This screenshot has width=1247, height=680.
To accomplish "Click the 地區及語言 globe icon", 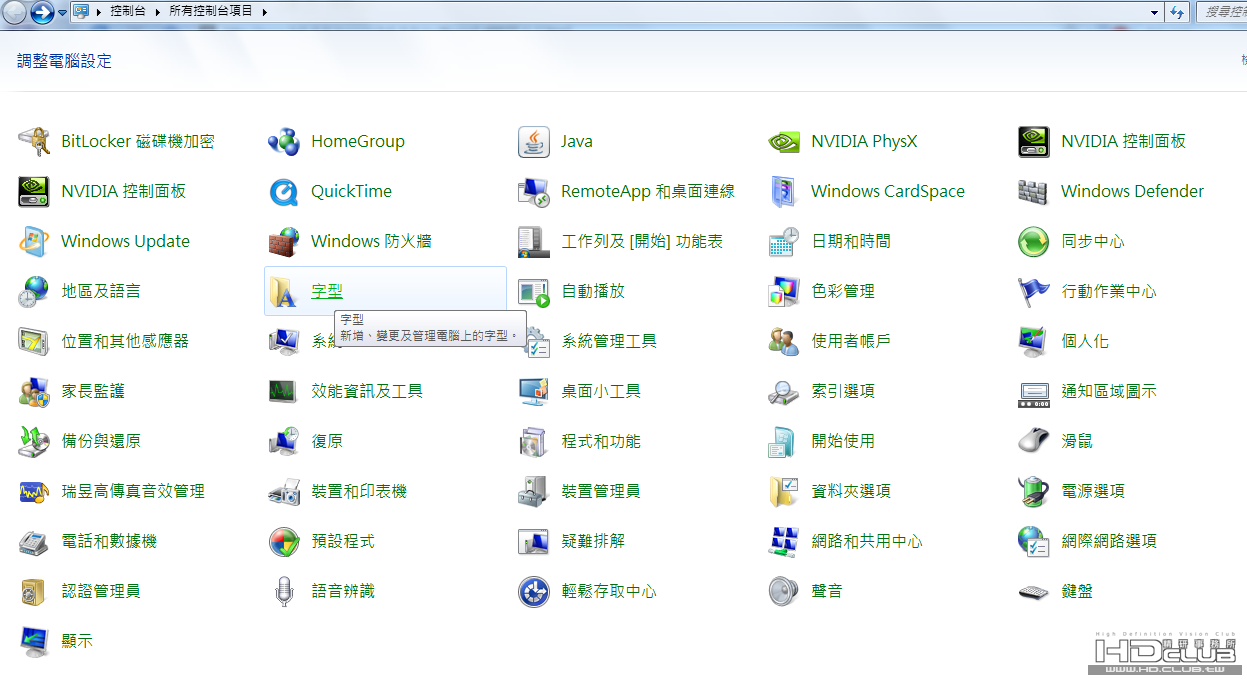I will [x=34, y=292].
